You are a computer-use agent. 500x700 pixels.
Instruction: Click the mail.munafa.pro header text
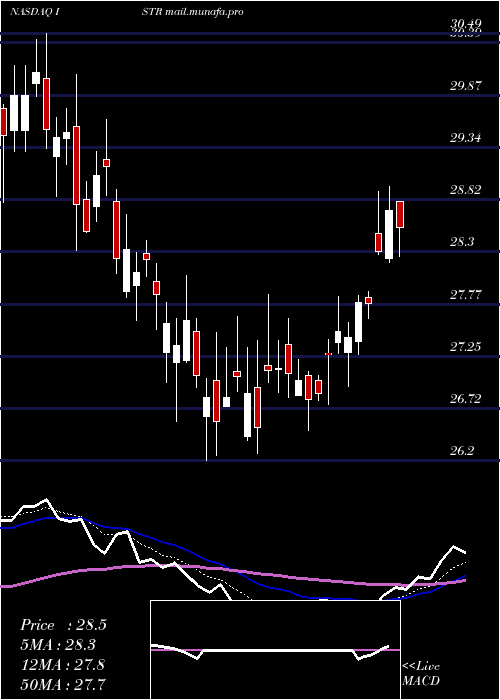pos(204,12)
